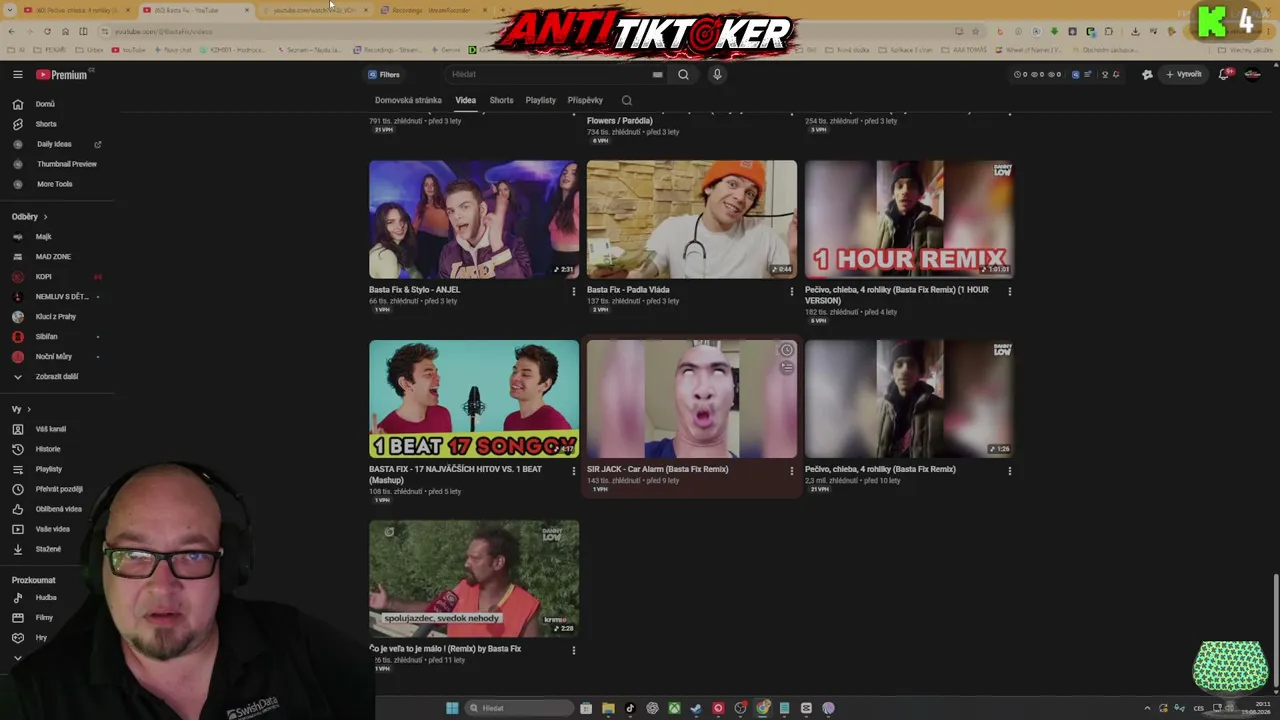Click the Windows taskbar search box
Screen dimensions: 1280x720
(519, 708)
